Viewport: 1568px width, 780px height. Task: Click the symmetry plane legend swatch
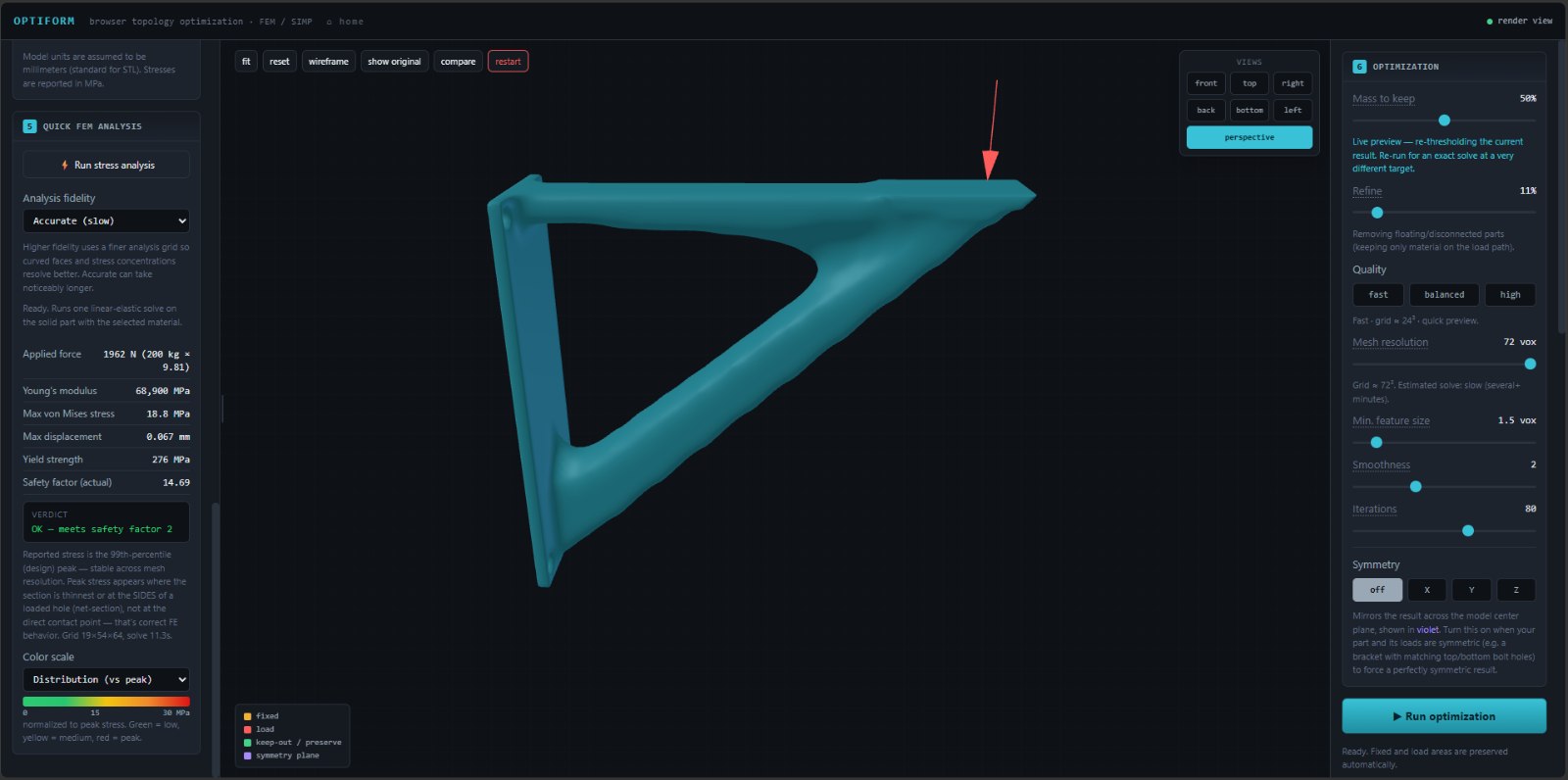click(x=247, y=756)
